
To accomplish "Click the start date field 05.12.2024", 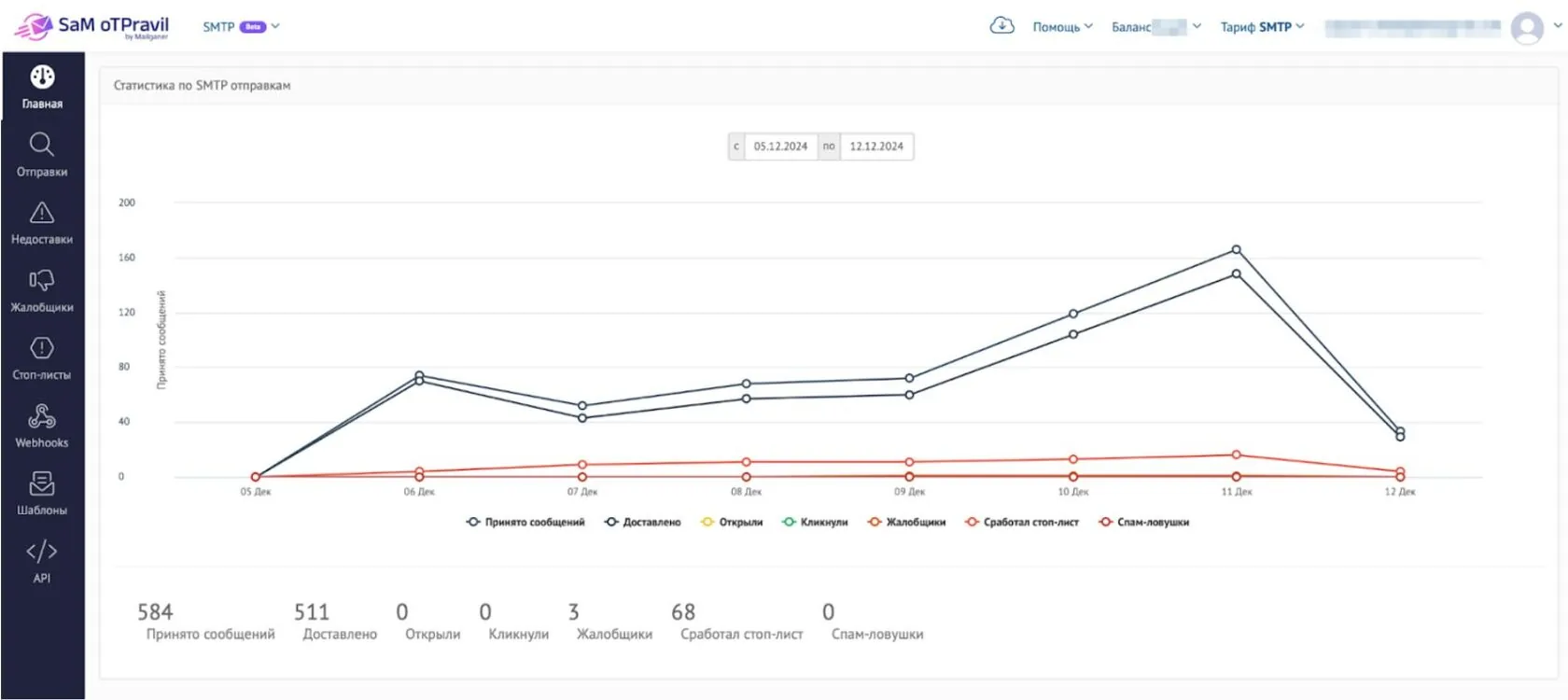I will (x=781, y=147).
